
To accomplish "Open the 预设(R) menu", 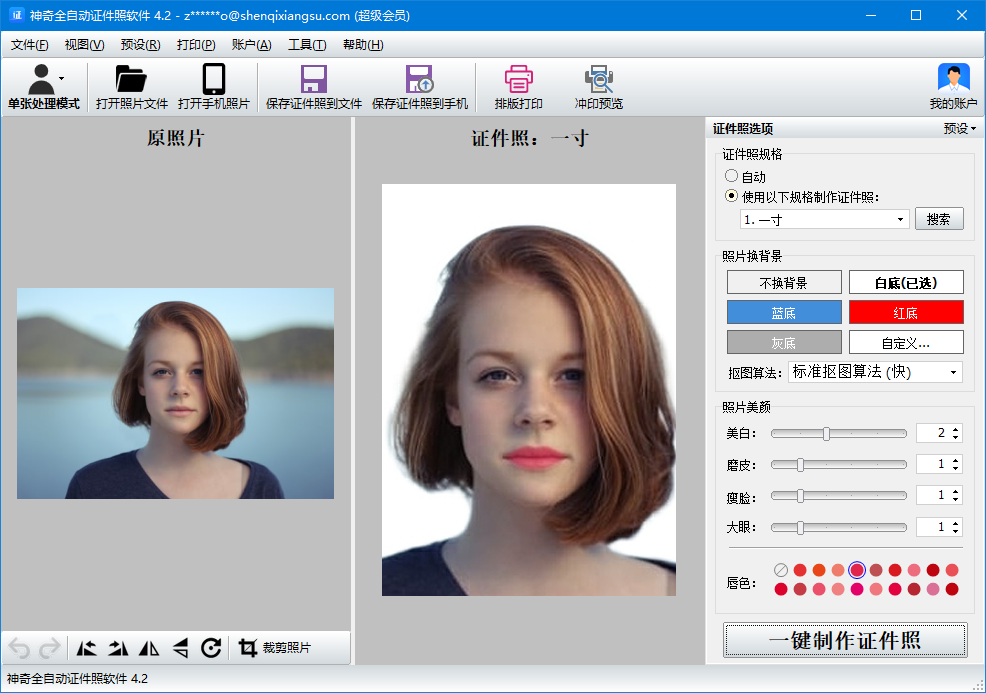I will 140,45.
